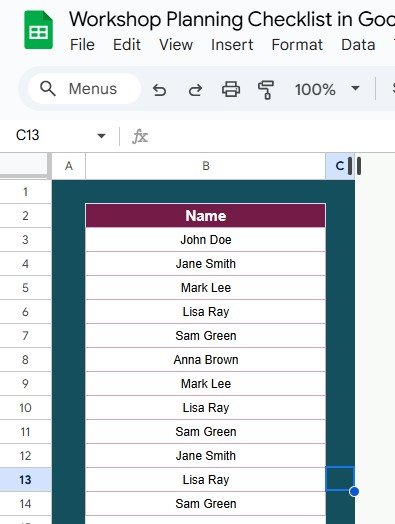
Task: Open the 100% zoom dropdown
Action: coord(327,89)
